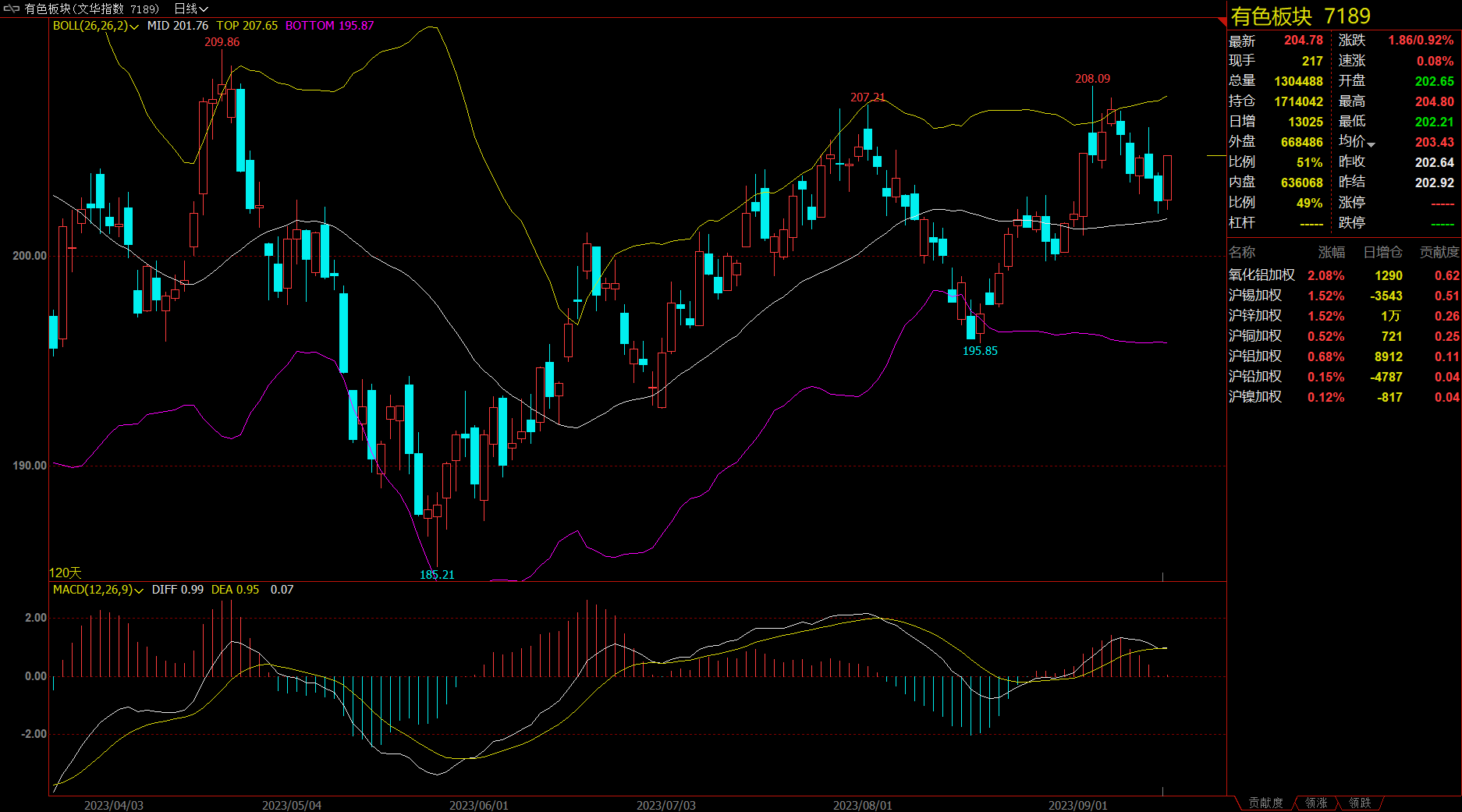The width and height of the screenshot is (1462, 812).
Task: Click the 120天 range label
Action: point(66,573)
